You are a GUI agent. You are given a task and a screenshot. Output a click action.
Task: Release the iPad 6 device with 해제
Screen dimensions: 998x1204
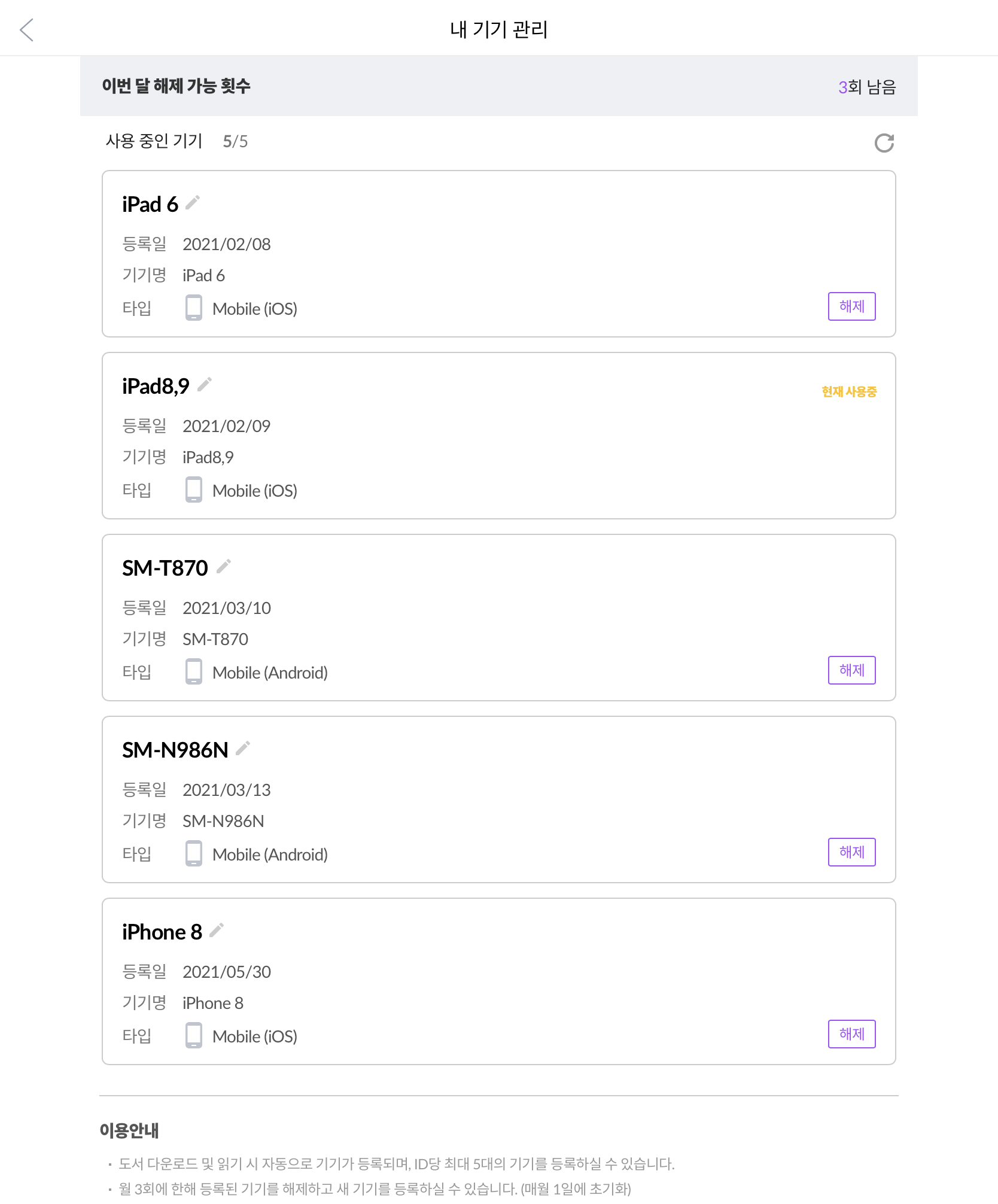pyautogui.click(x=851, y=306)
